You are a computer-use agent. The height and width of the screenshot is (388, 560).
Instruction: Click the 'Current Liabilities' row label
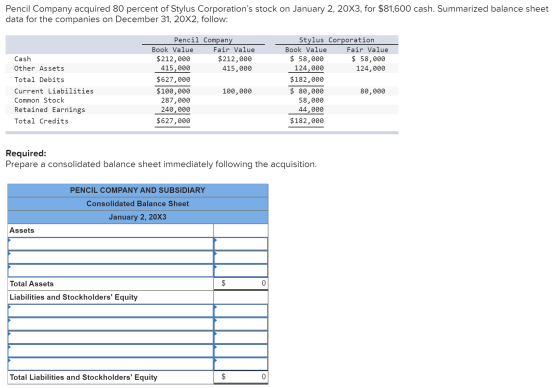point(54,91)
